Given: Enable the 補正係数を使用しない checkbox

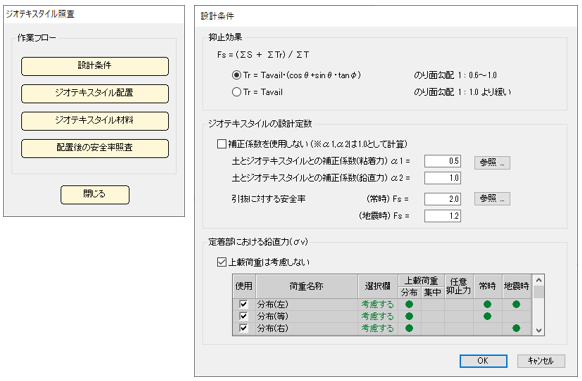Looking at the screenshot, I should pos(222,144).
